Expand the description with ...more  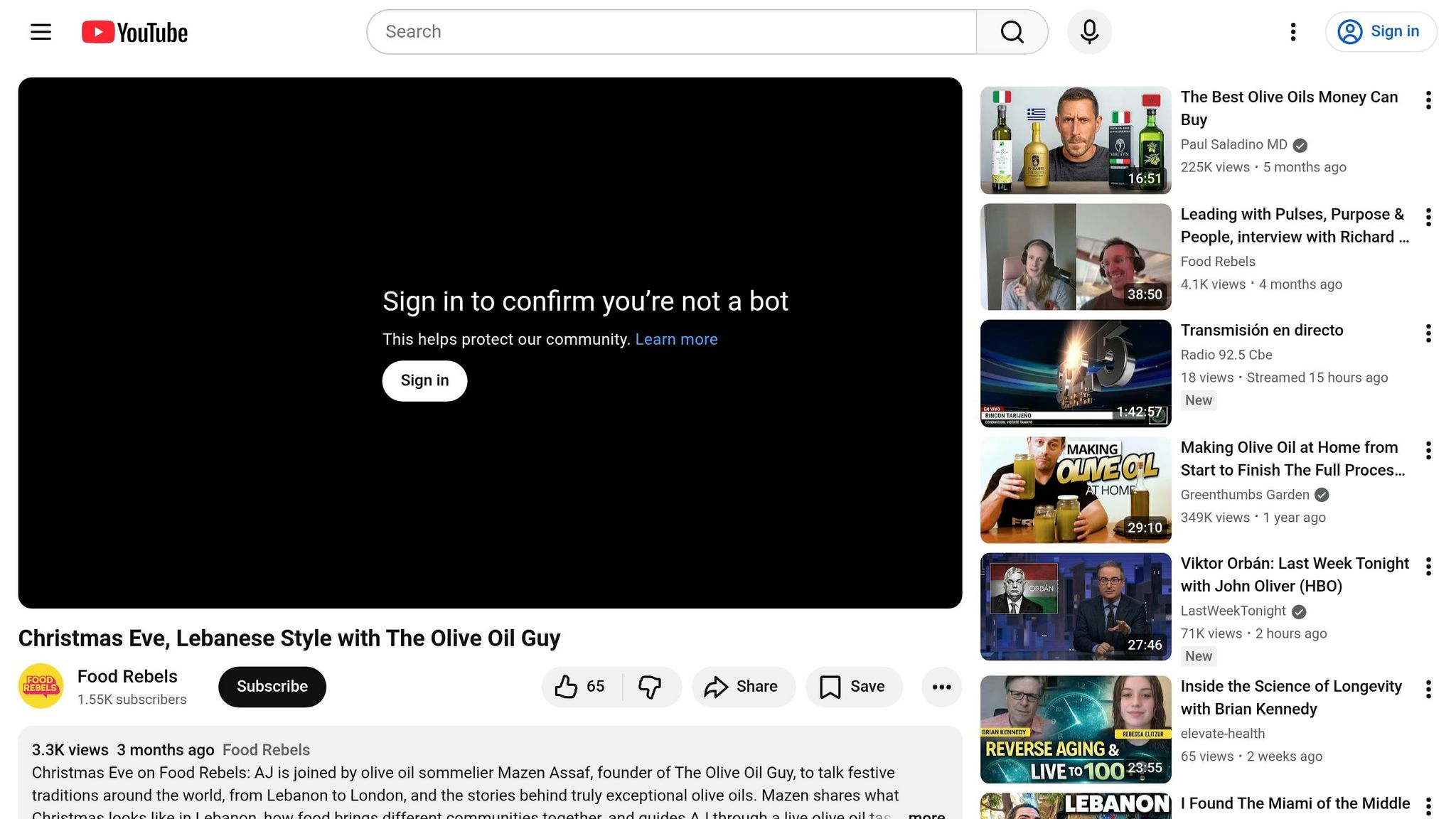click(x=926, y=815)
